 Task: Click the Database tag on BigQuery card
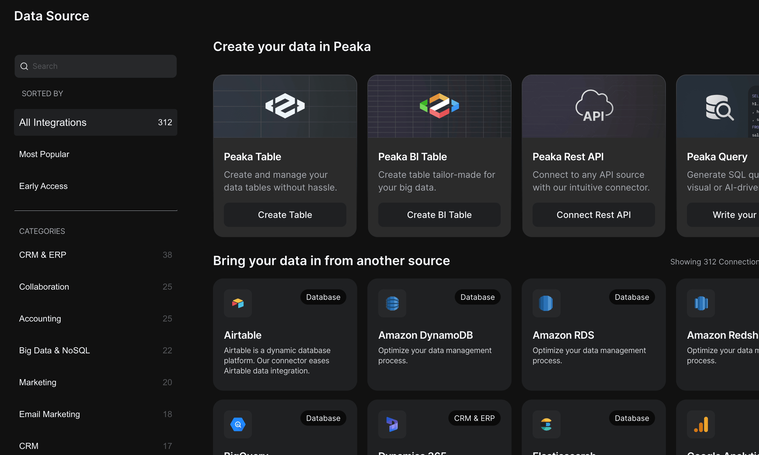tap(323, 418)
